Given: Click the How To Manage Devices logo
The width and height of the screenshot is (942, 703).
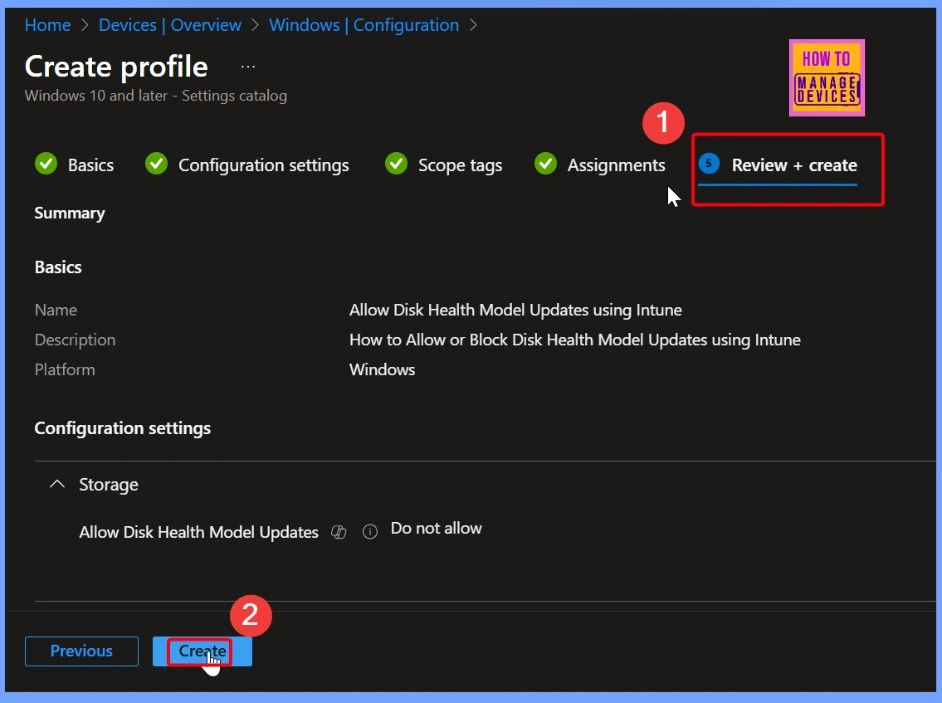Looking at the screenshot, I should [x=827, y=78].
